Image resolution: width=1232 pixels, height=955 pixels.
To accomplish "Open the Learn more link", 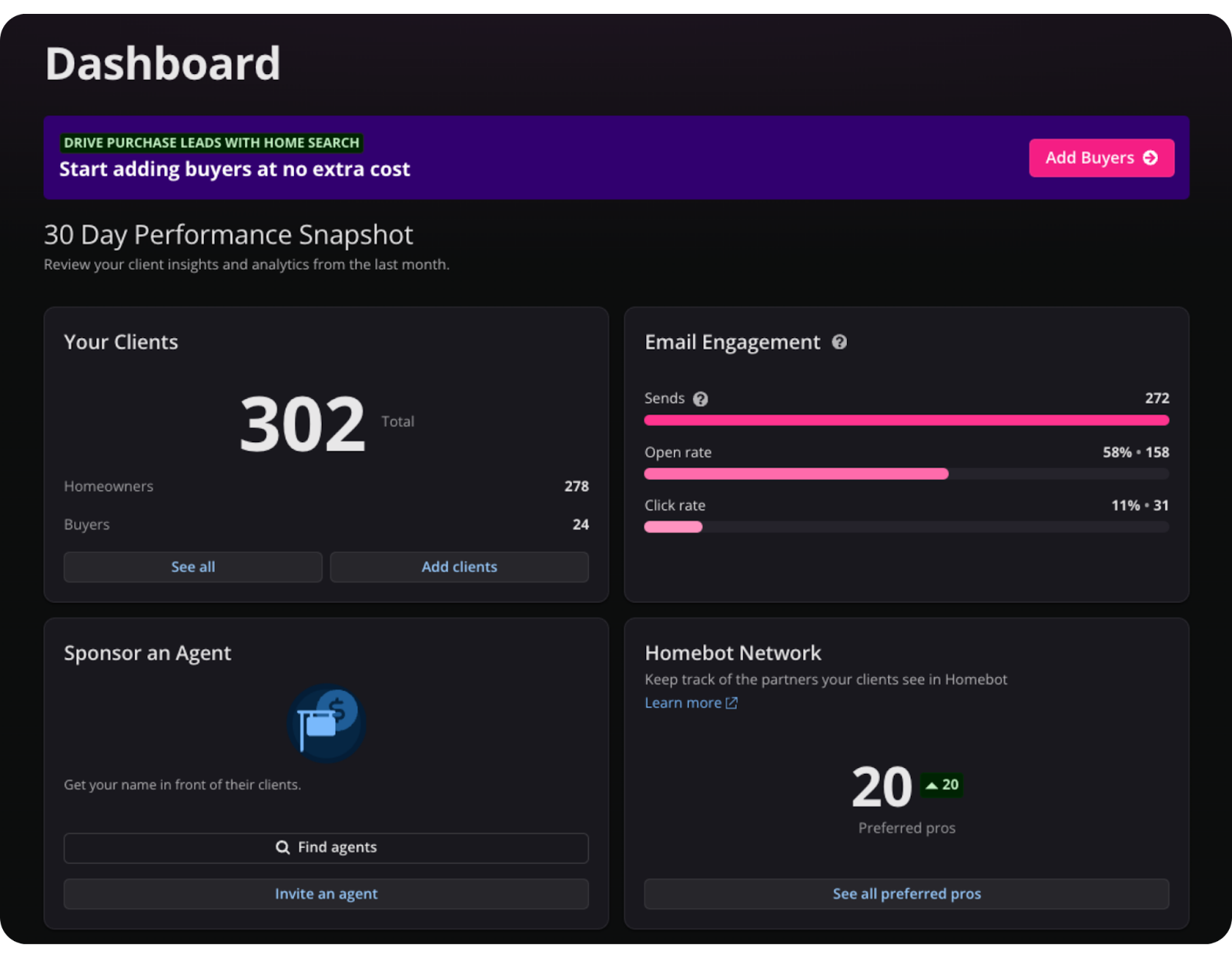I will point(684,702).
